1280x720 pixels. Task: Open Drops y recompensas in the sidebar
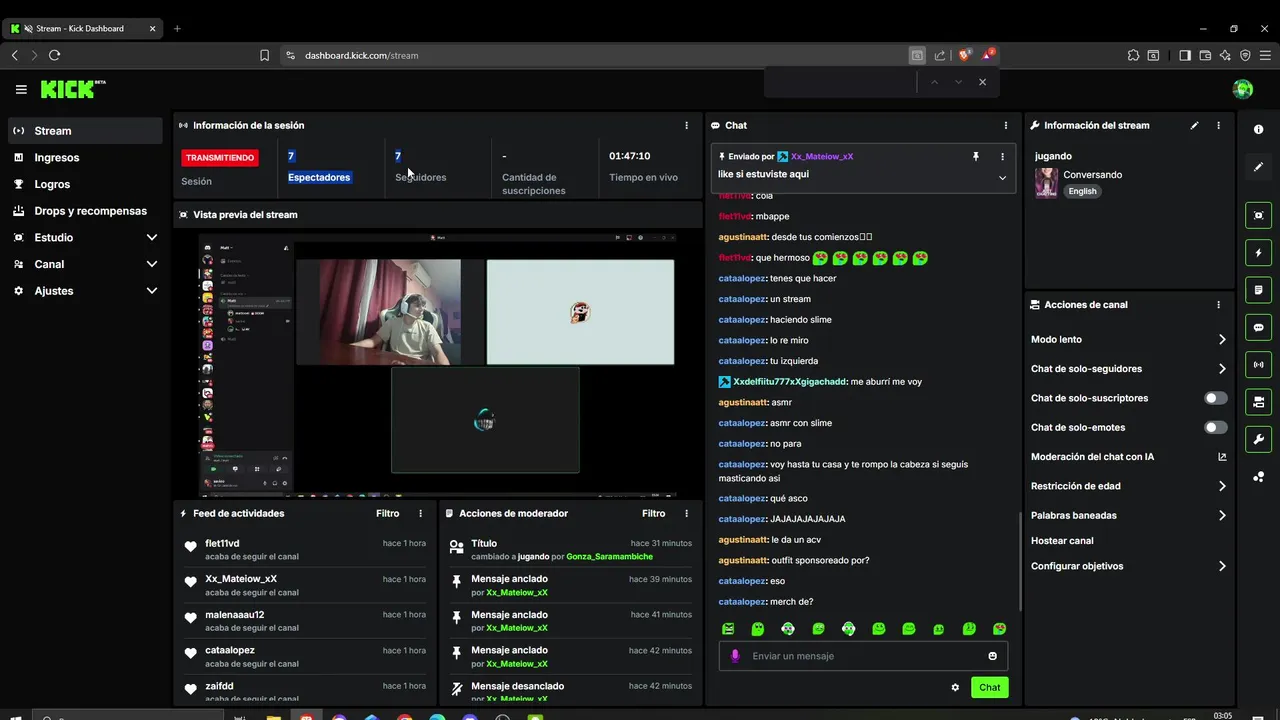tap(85, 211)
